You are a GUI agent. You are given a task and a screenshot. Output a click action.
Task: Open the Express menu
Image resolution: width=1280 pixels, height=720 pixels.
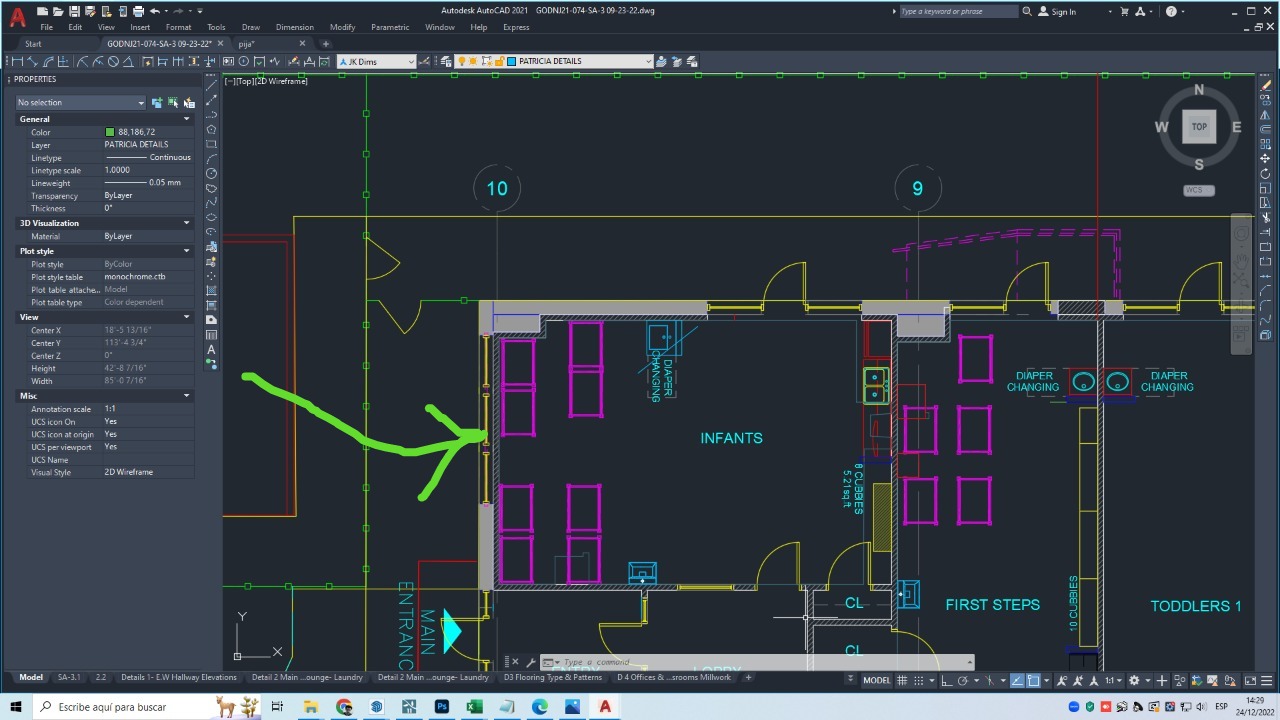pos(516,27)
